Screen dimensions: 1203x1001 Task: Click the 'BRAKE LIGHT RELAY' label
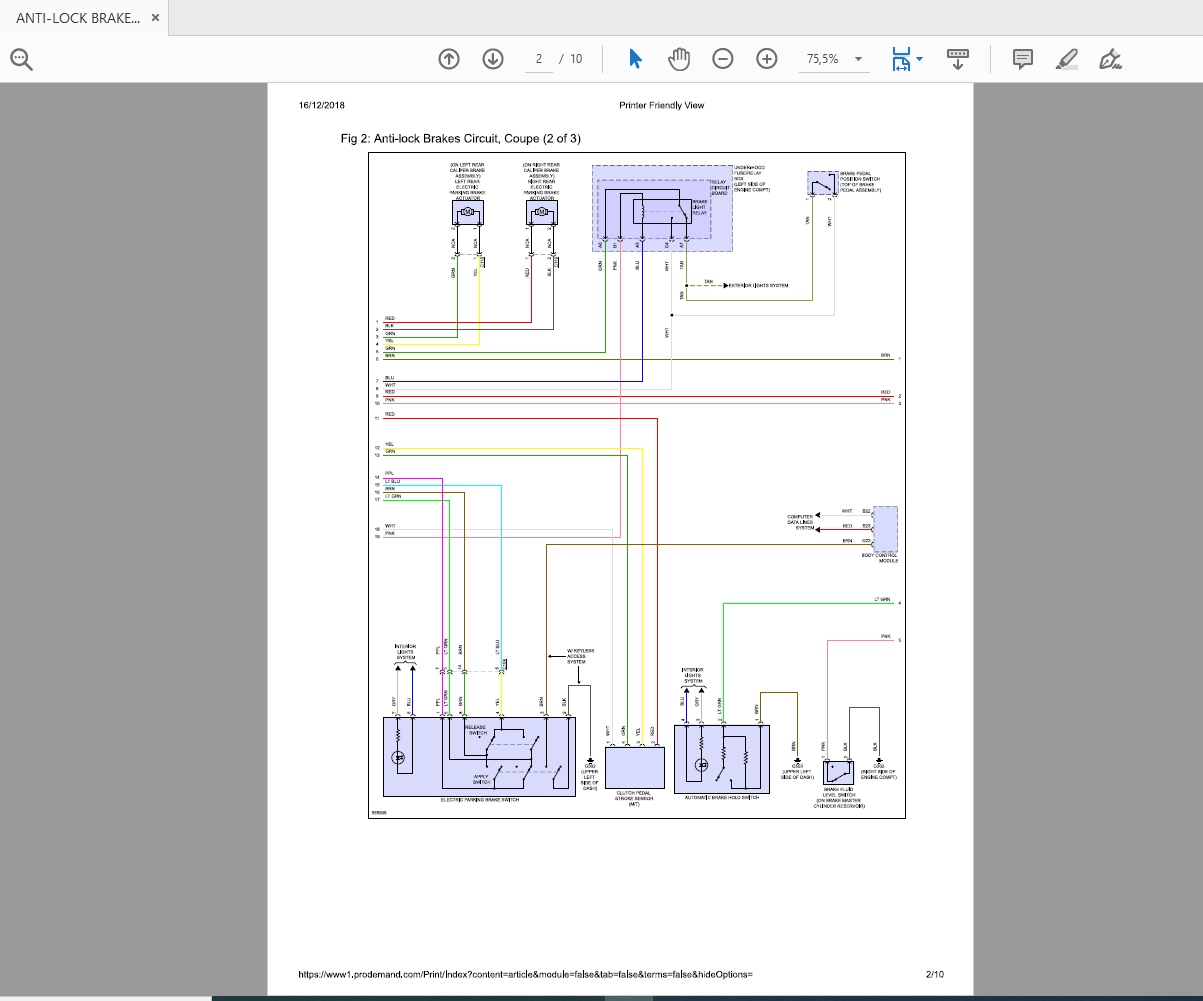pos(699,207)
